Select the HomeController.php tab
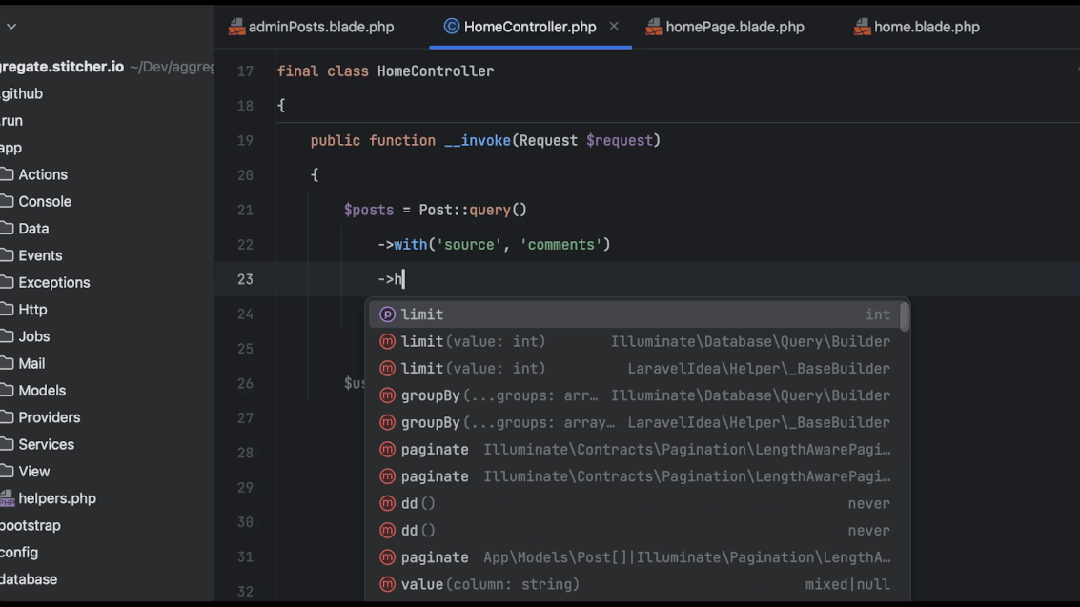The image size is (1080, 607). coord(530,27)
